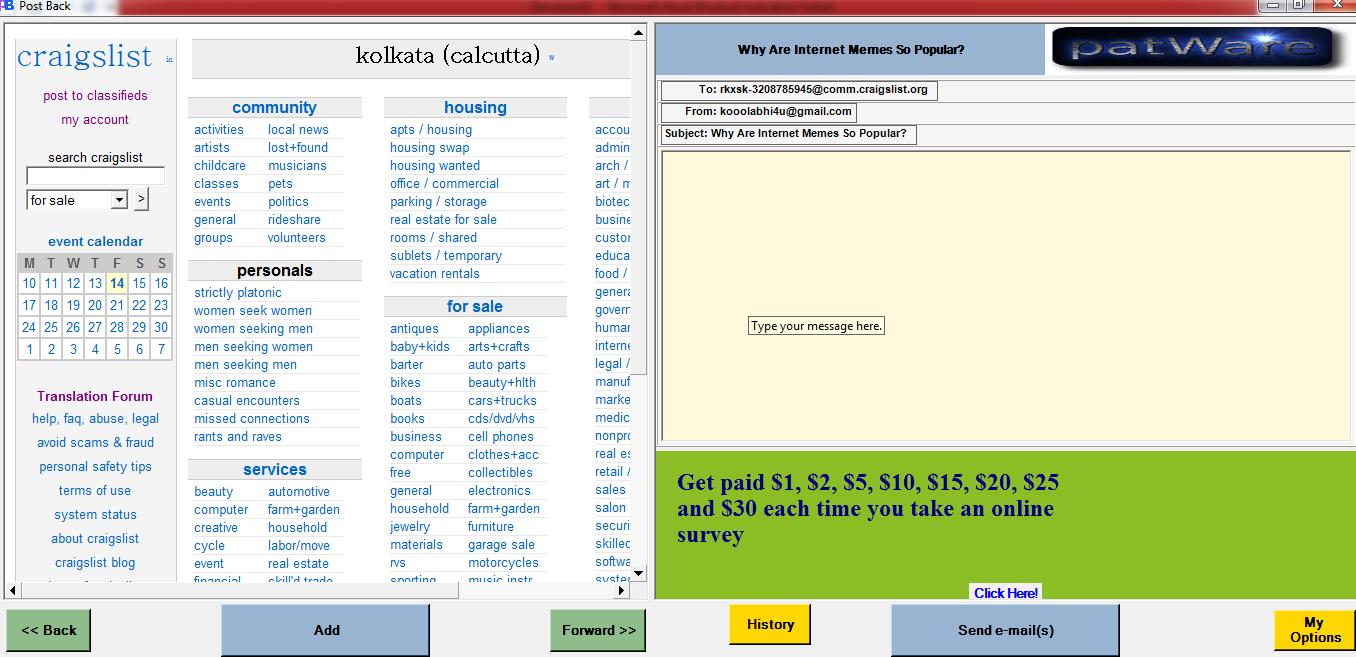Viewport: 1356px width, 657px height.
Task: Open rants and raves link
Action: click(x=238, y=437)
